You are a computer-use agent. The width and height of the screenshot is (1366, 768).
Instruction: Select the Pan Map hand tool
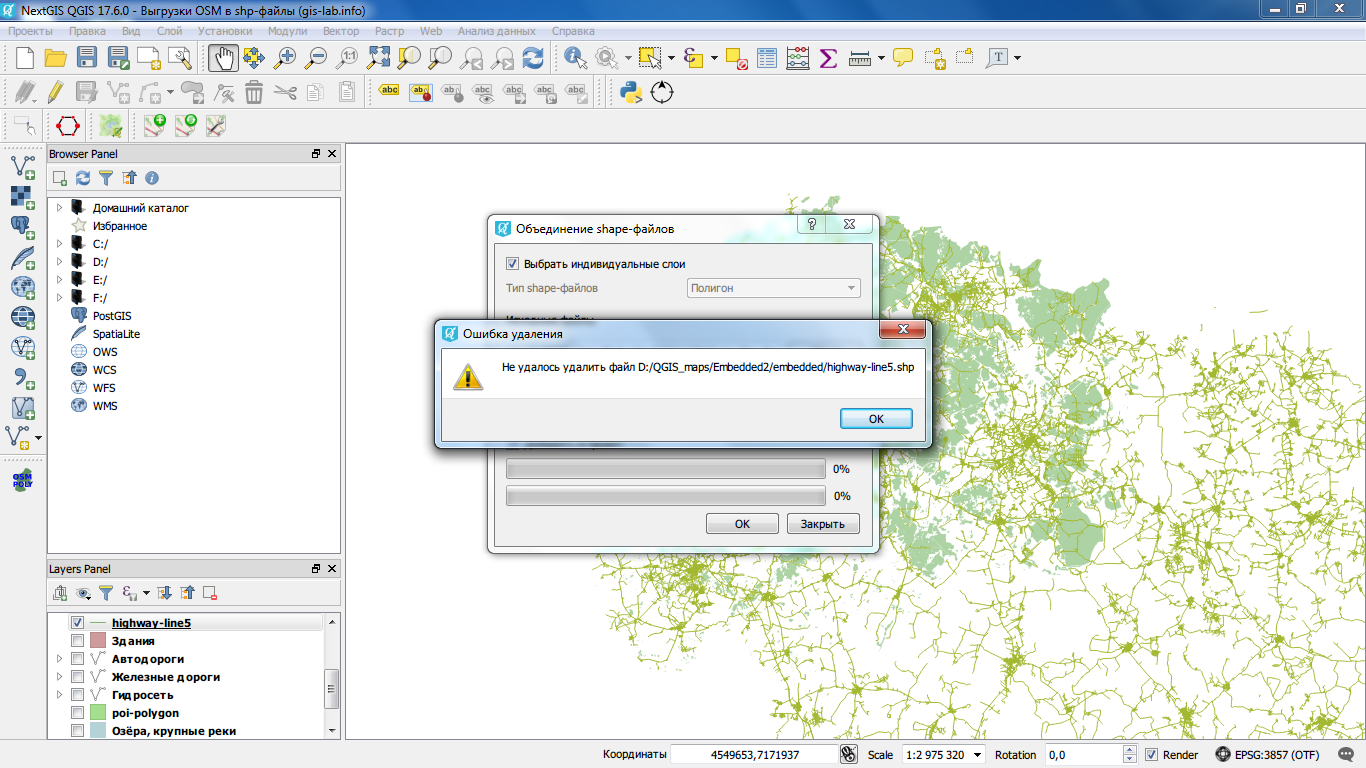(223, 58)
